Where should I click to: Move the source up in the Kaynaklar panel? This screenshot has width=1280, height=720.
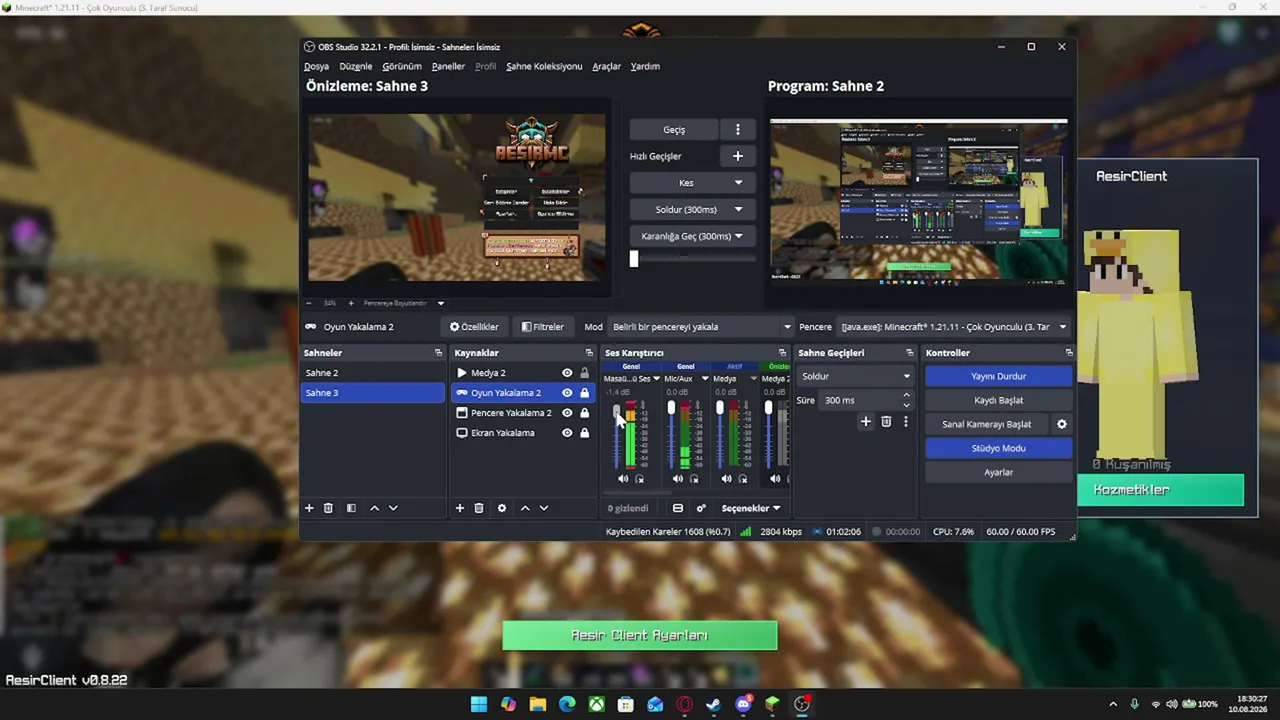(x=525, y=508)
